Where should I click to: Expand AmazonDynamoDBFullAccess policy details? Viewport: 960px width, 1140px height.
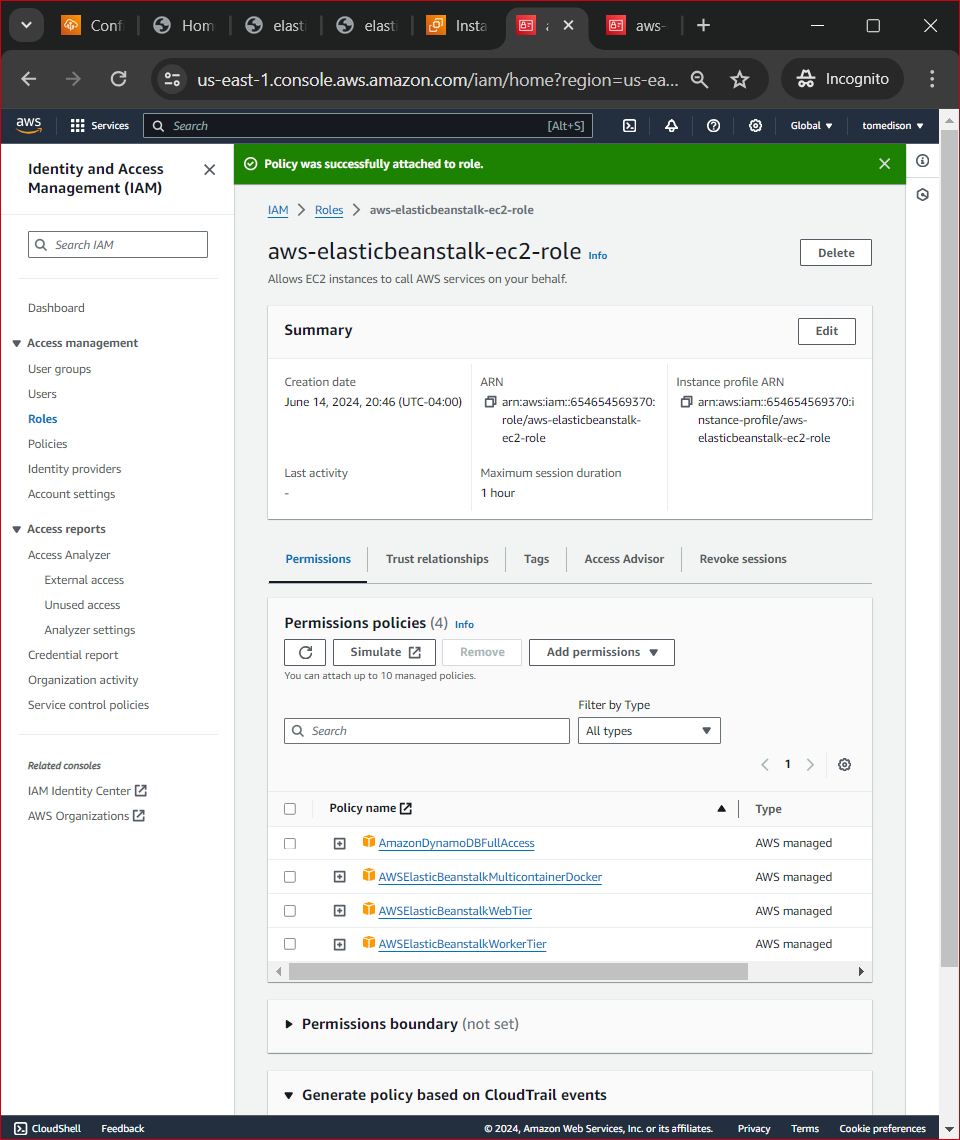[340, 843]
